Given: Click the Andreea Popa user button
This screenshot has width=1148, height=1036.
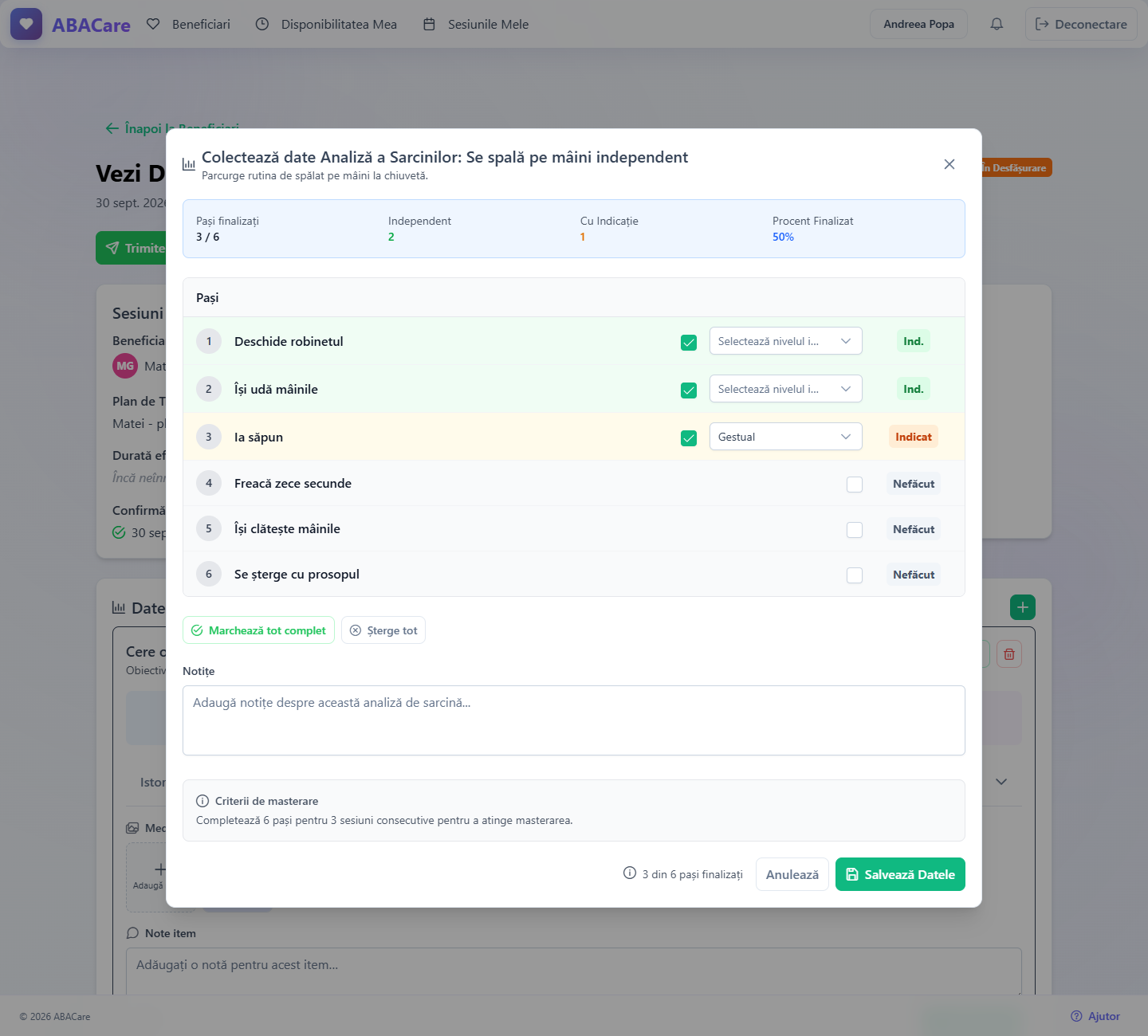Looking at the screenshot, I should coord(918,24).
